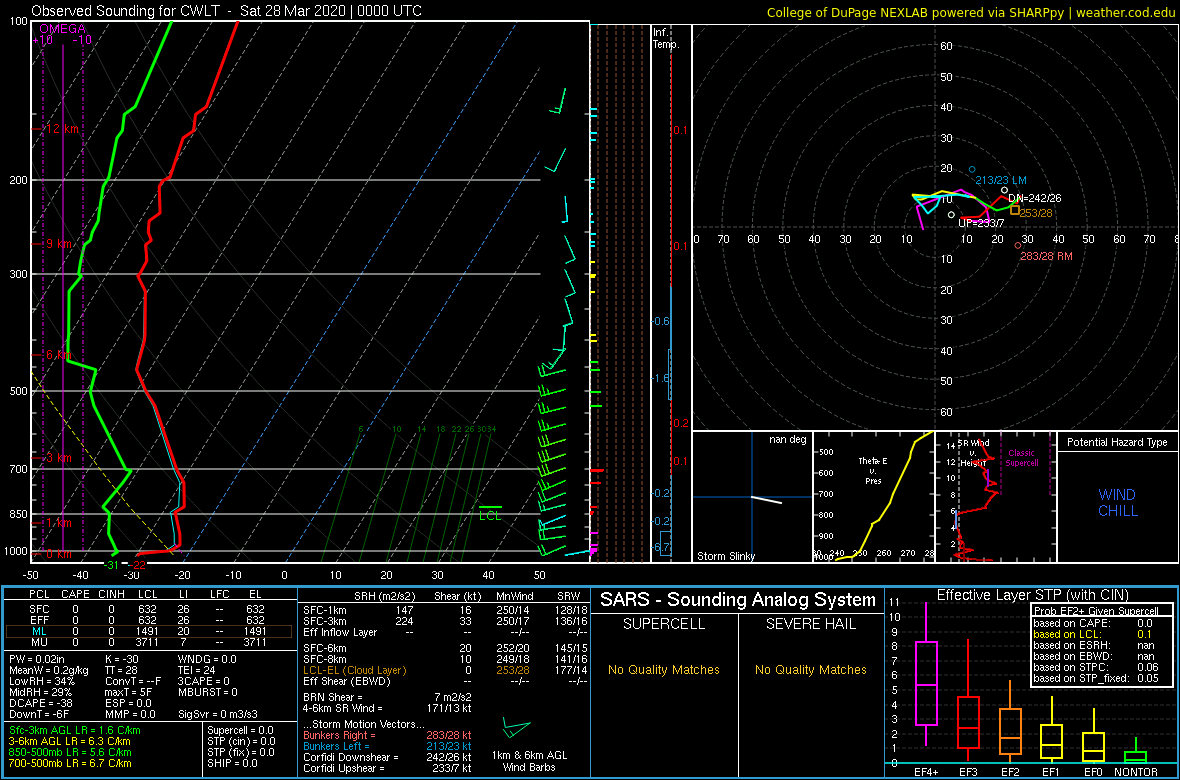
Task: Click the '3-6km AGL LR = 6.3 C/km' line
Action: click(x=71, y=742)
